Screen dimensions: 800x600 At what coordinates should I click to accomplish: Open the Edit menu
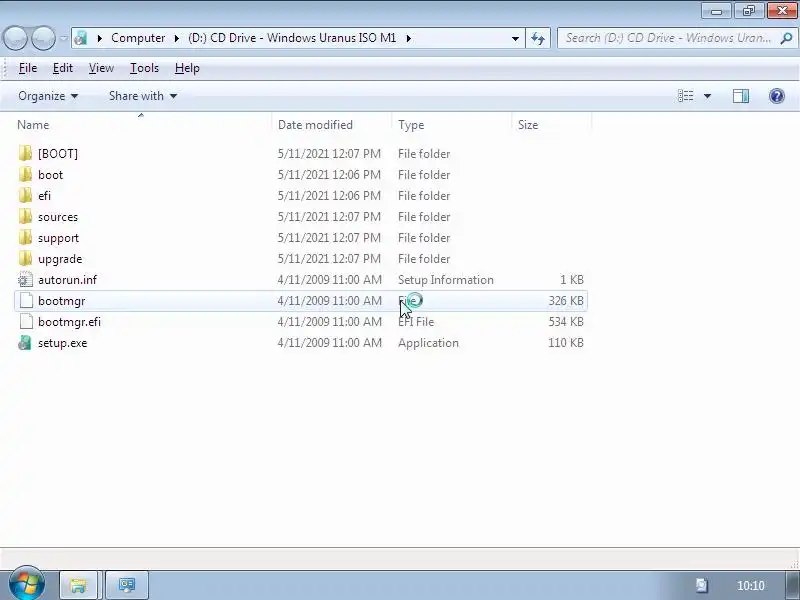(x=63, y=68)
